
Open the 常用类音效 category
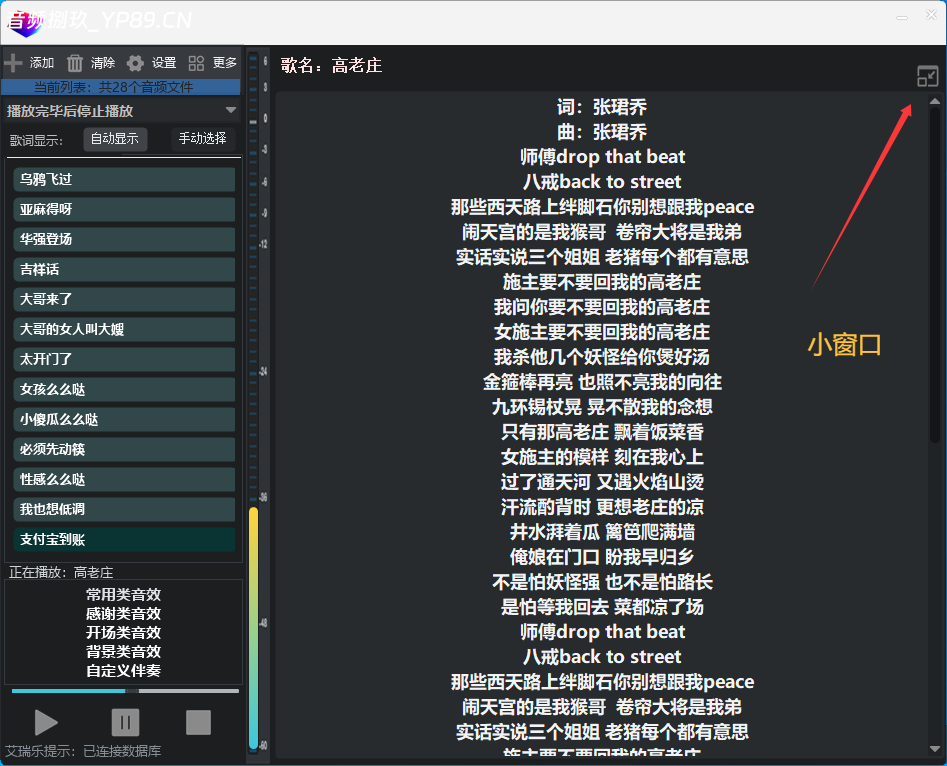pos(123,595)
